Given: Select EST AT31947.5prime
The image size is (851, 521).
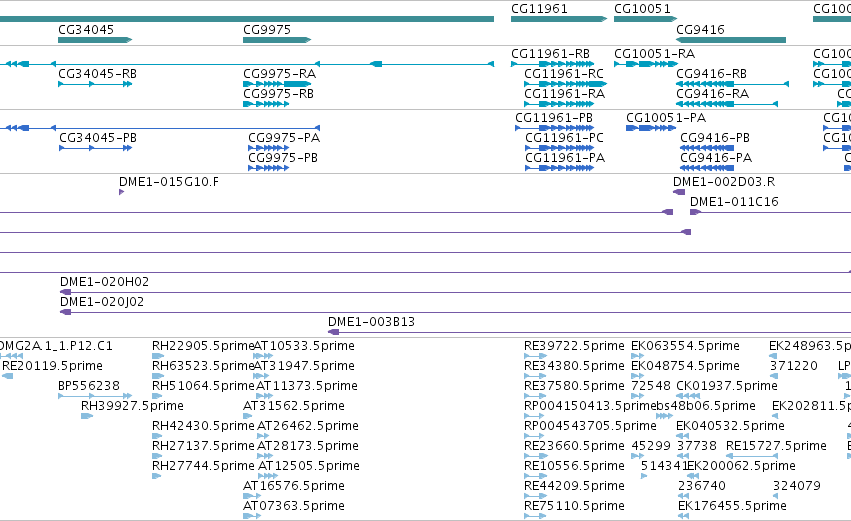Looking at the screenshot, I should tap(261, 376).
